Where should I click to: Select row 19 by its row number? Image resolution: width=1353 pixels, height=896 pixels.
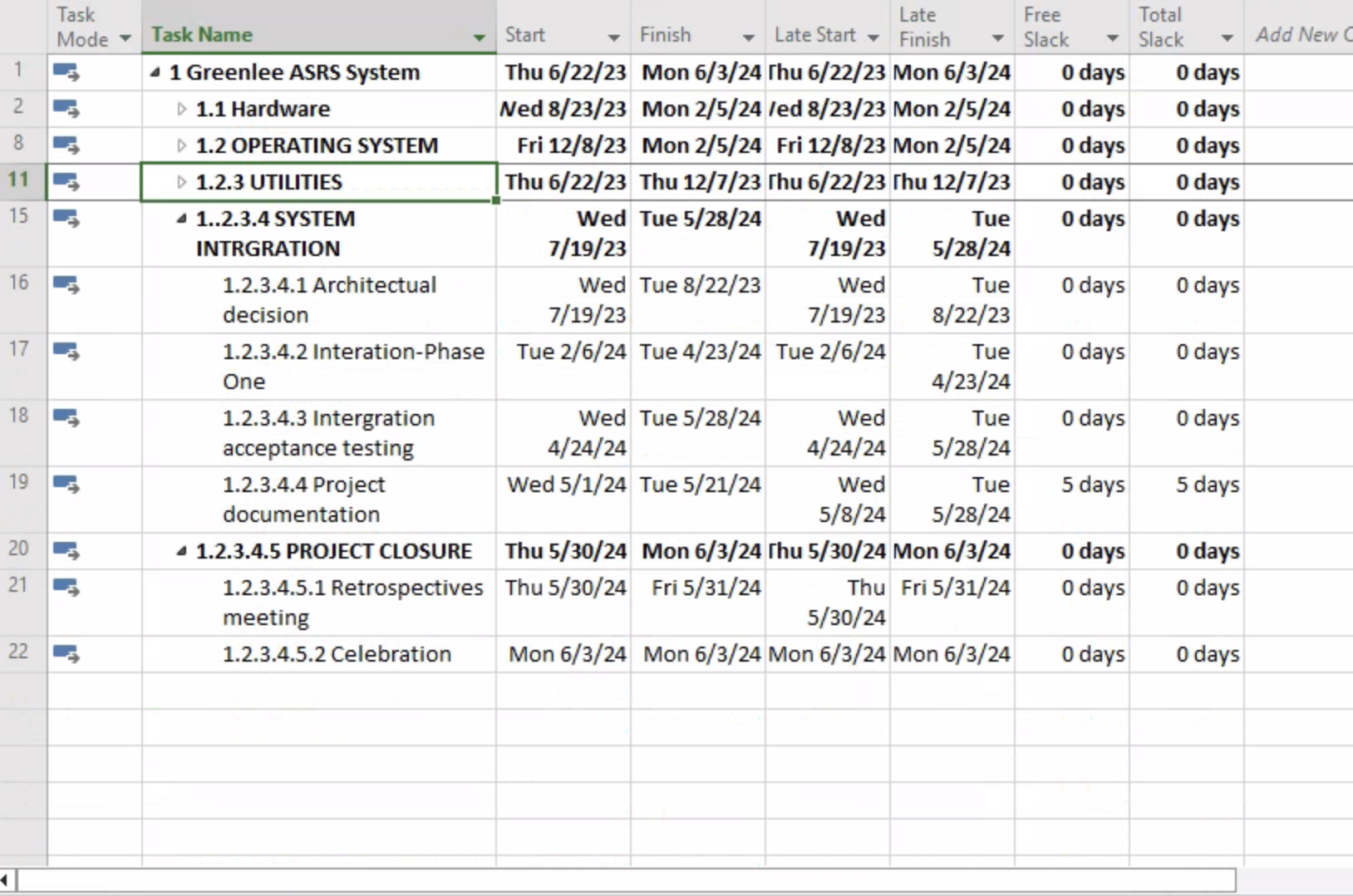coord(20,482)
